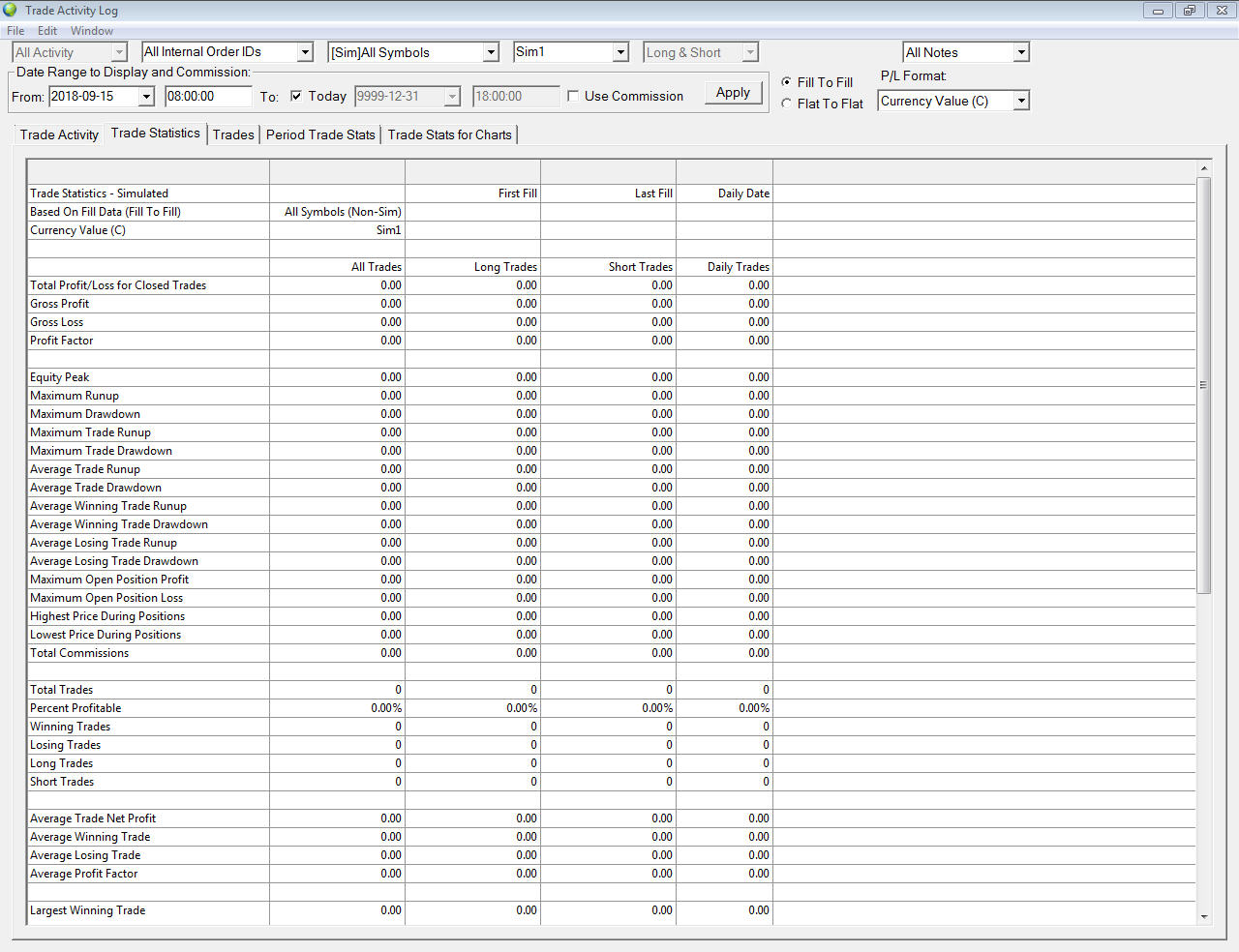Open the Trade Stats for Charts tab

(x=450, y=134)
